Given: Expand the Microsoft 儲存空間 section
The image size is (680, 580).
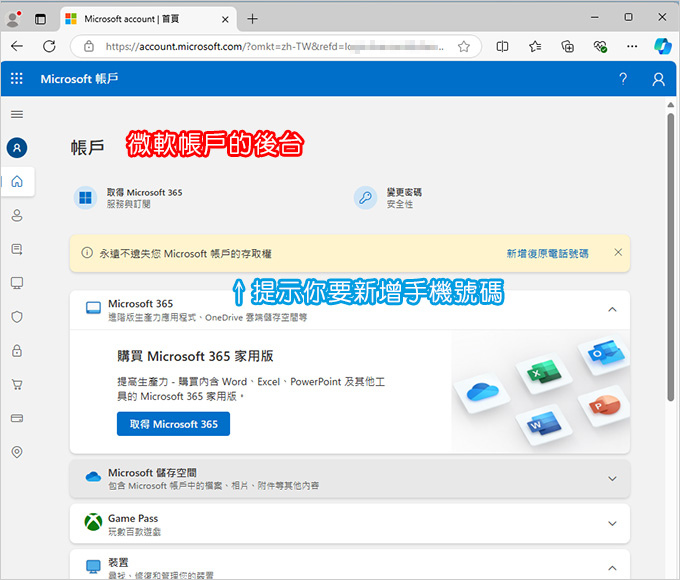Looking at the screenshot, I should [x=612, y=478].
